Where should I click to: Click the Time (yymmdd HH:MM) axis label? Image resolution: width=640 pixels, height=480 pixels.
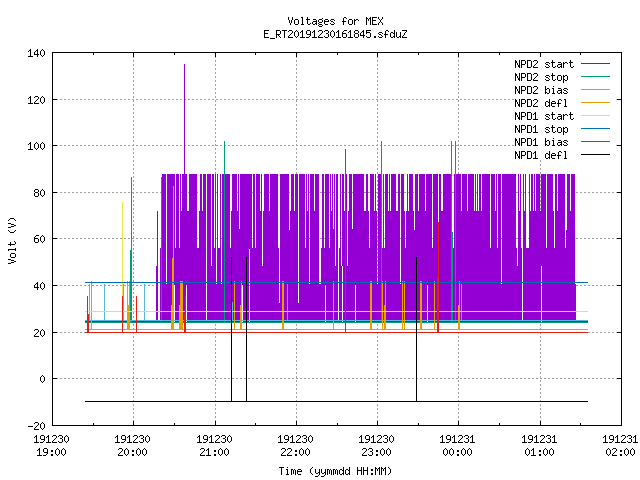[335, 471]
